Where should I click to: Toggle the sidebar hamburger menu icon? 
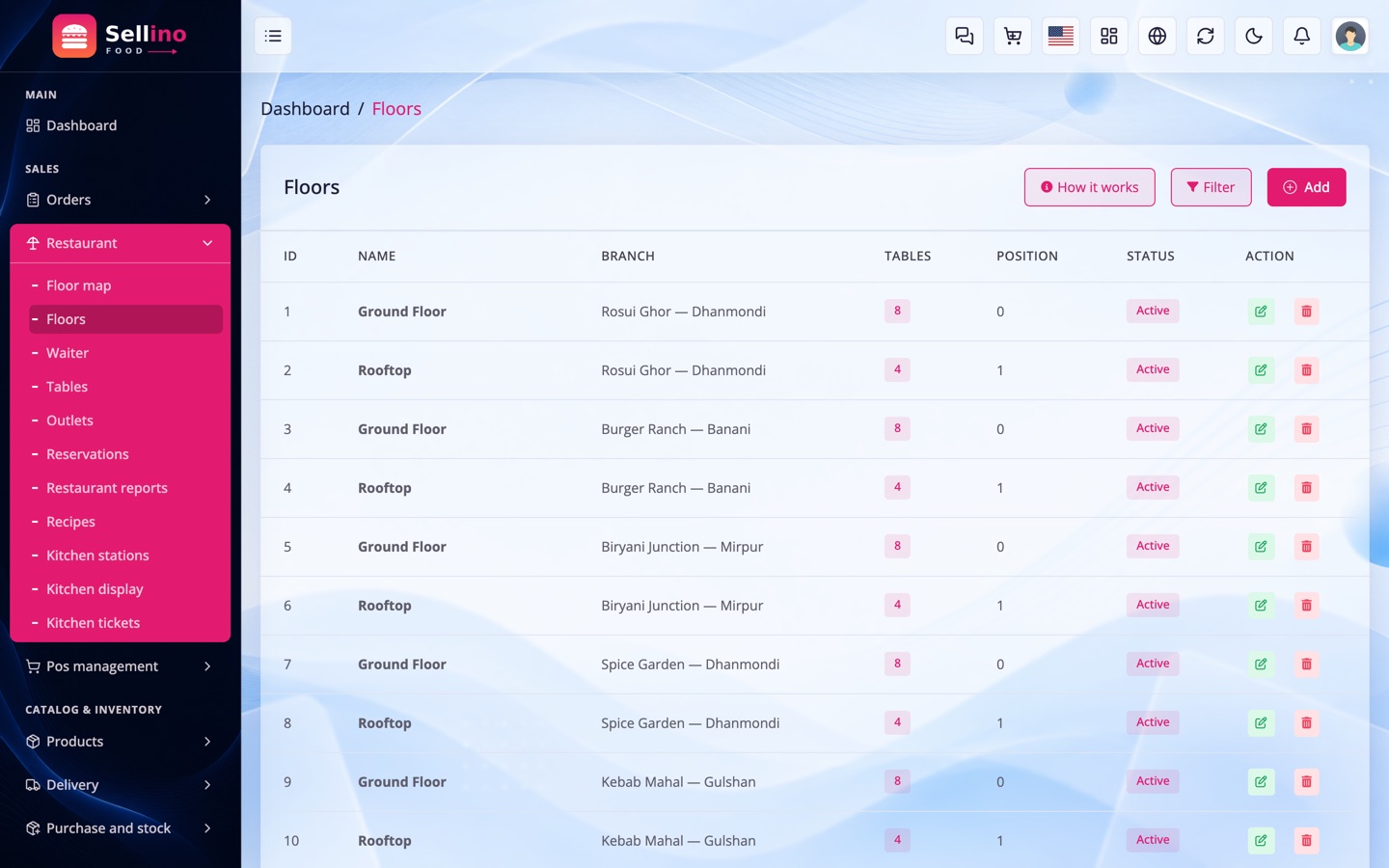point(273,36)
